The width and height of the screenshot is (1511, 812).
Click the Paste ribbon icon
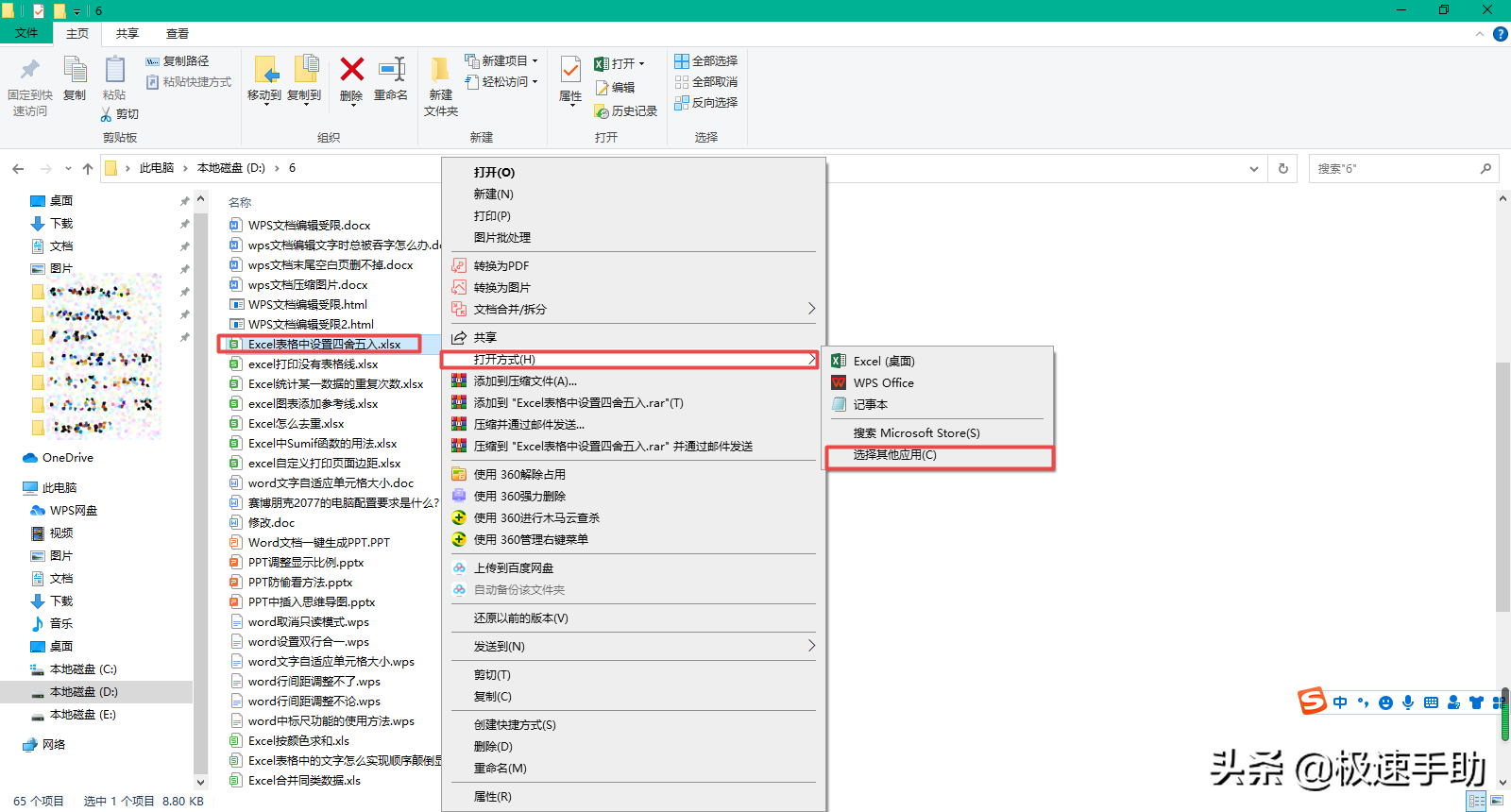click(114, 70)
